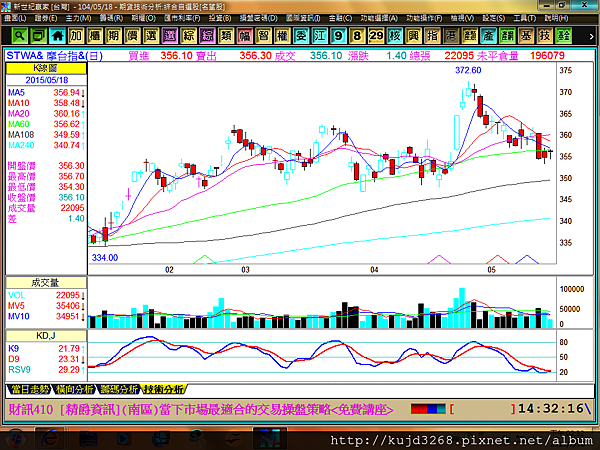Click the KD,J indicator panel header

tap(46, 336)
